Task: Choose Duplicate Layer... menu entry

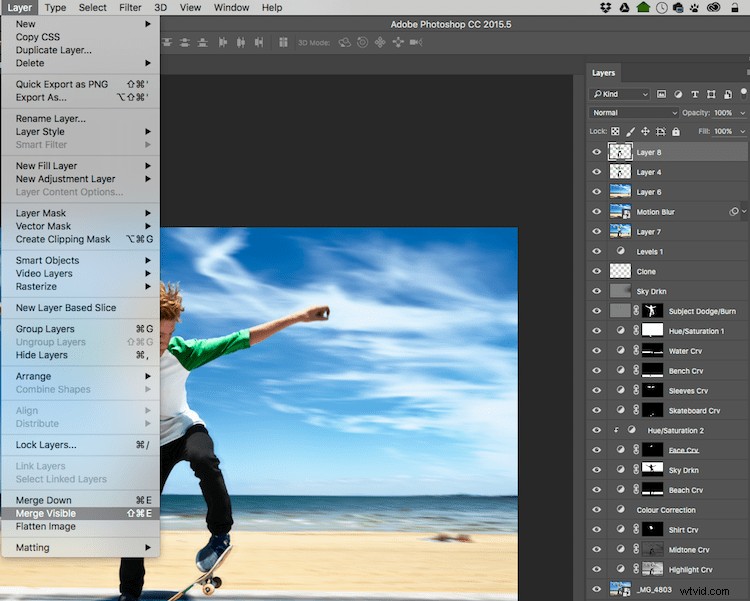Action: tap(80, 50)
